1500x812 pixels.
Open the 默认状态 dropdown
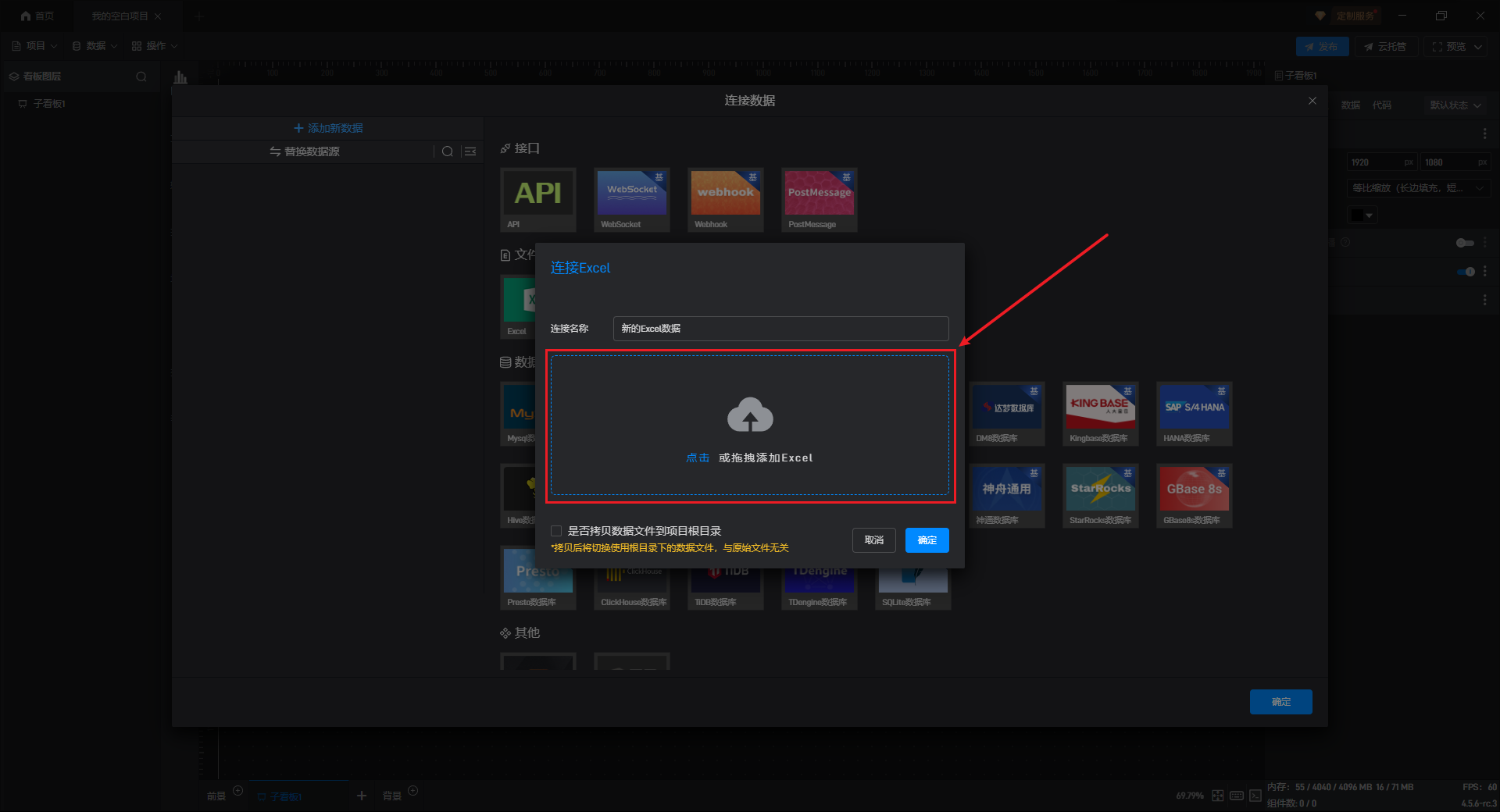point(1455,105)
